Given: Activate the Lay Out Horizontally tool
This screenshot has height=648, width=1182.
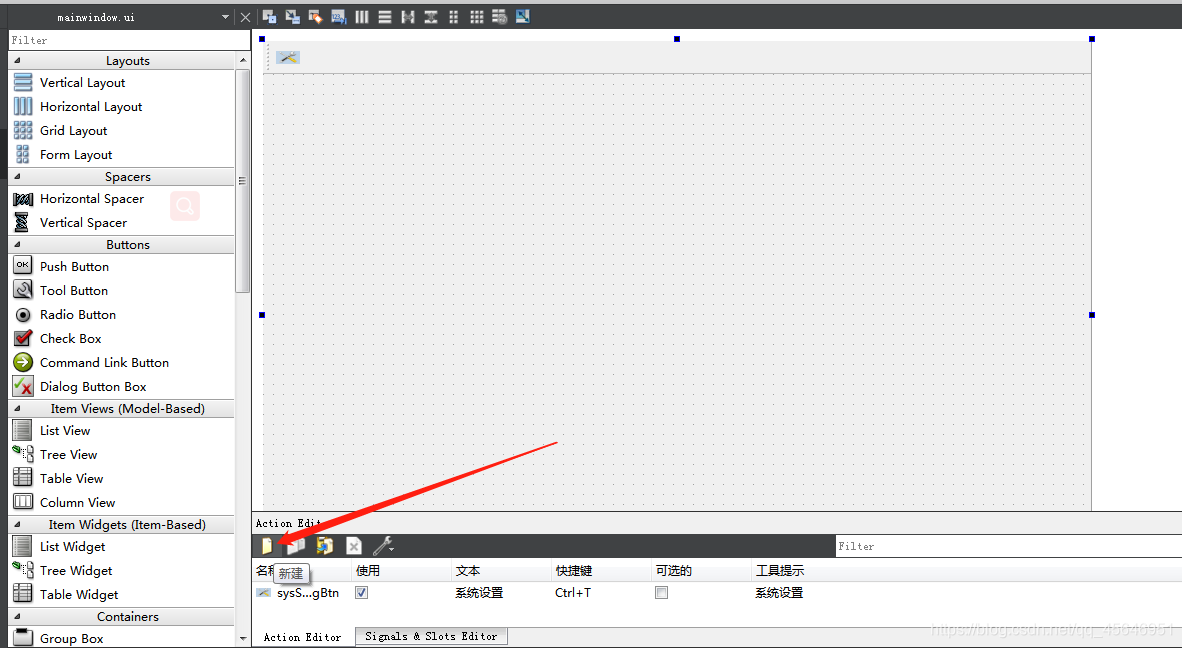Looking at the screenshot, I should coord(362,16).
